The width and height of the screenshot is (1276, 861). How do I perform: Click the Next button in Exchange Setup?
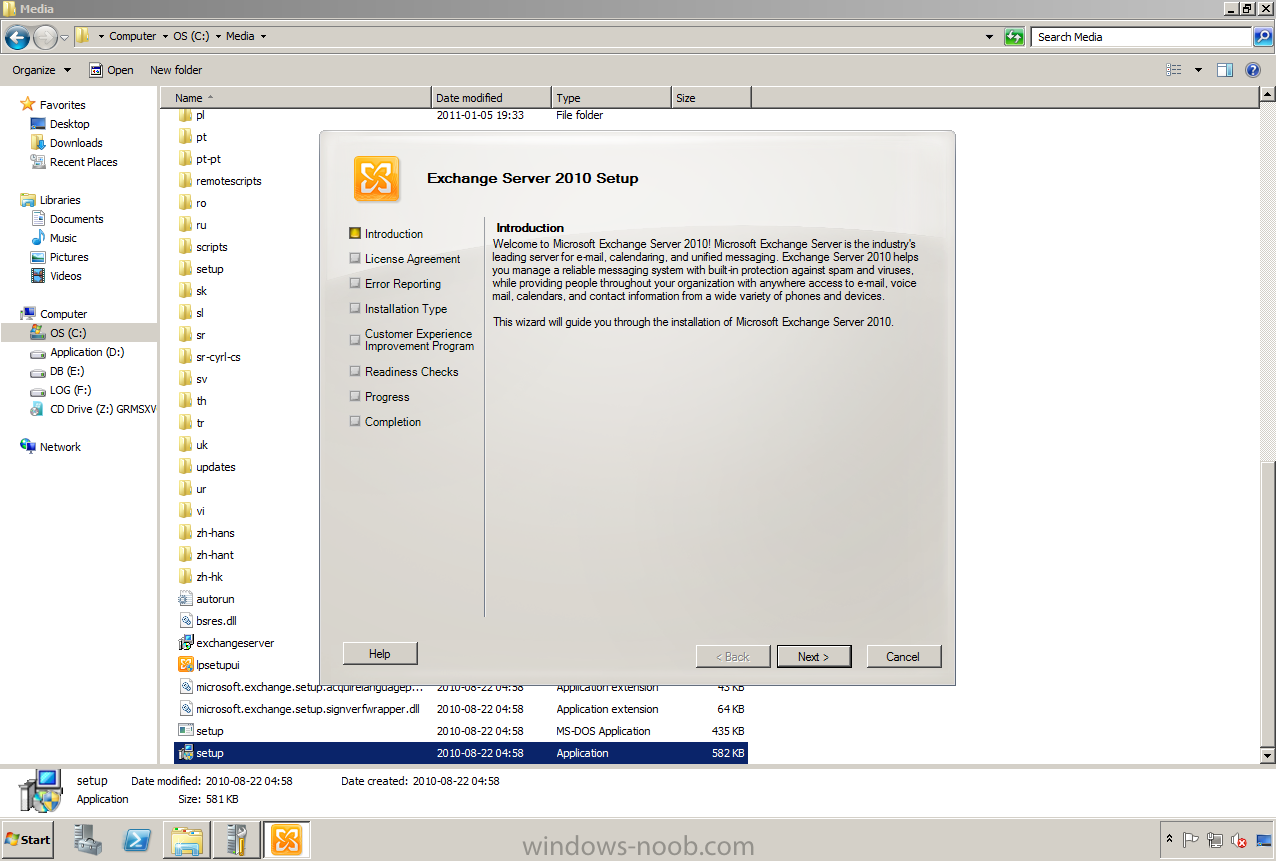pos(814,657)
